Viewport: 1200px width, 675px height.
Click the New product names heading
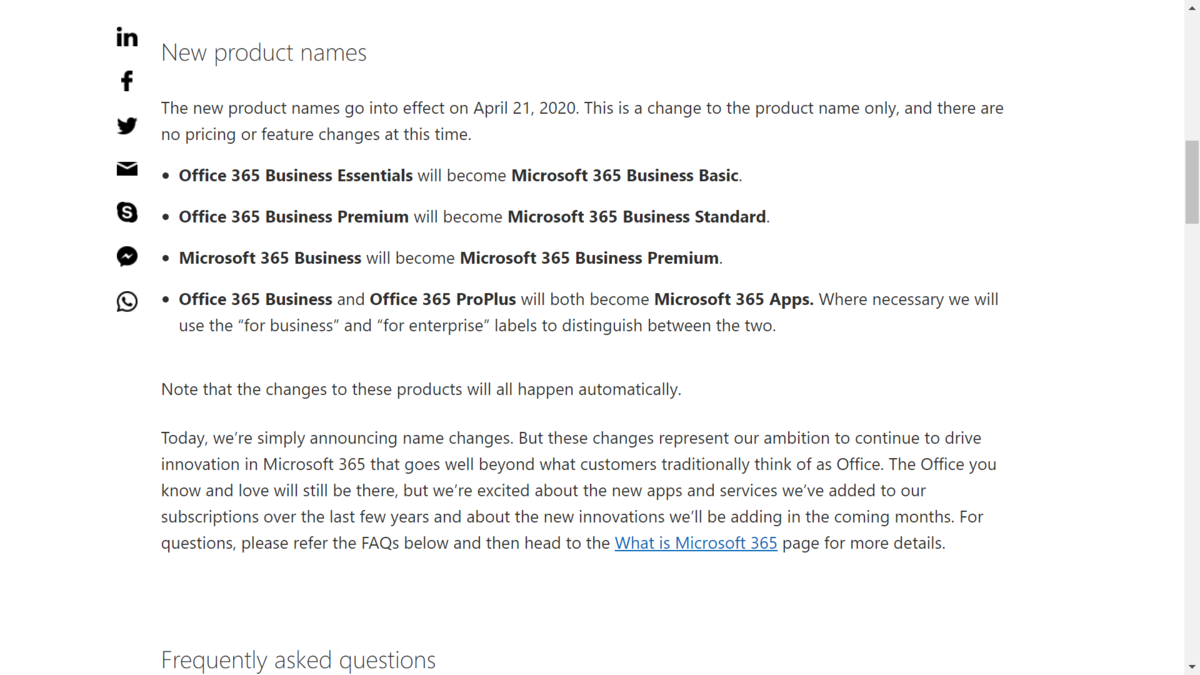[264, 53]
